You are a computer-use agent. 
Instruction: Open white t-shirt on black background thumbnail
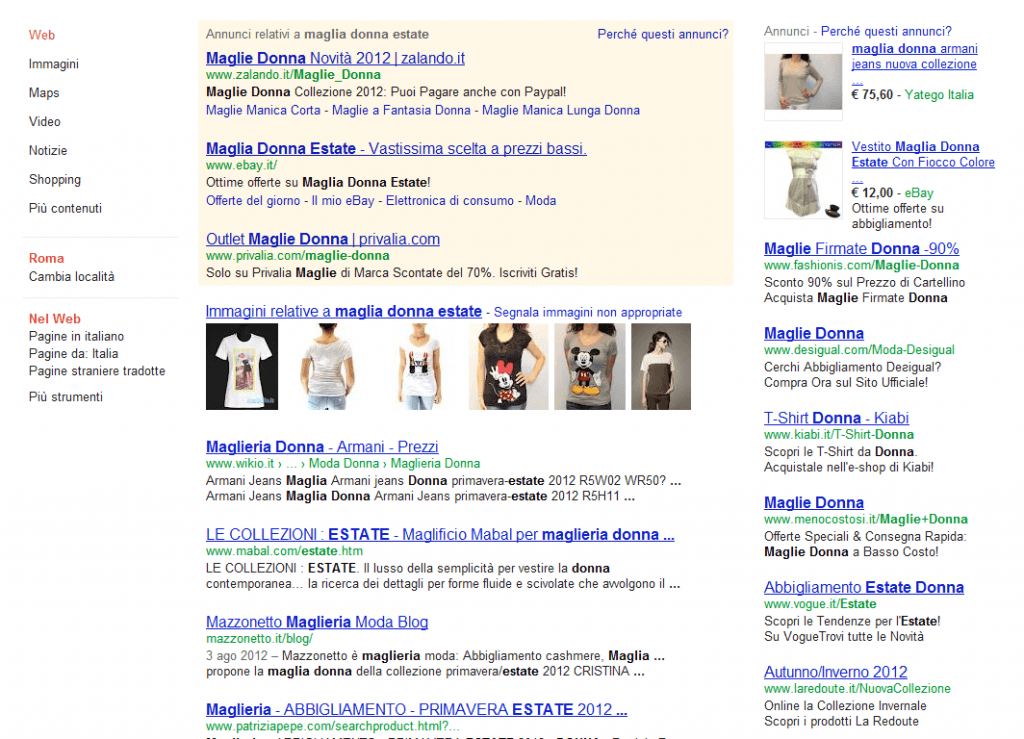(x=242, y=367)
